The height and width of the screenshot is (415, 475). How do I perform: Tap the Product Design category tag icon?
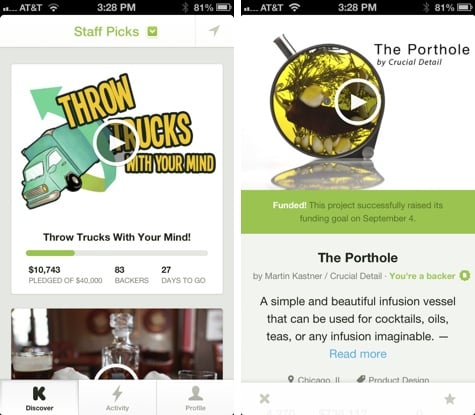pyautogui.click(x=361, y=379)
